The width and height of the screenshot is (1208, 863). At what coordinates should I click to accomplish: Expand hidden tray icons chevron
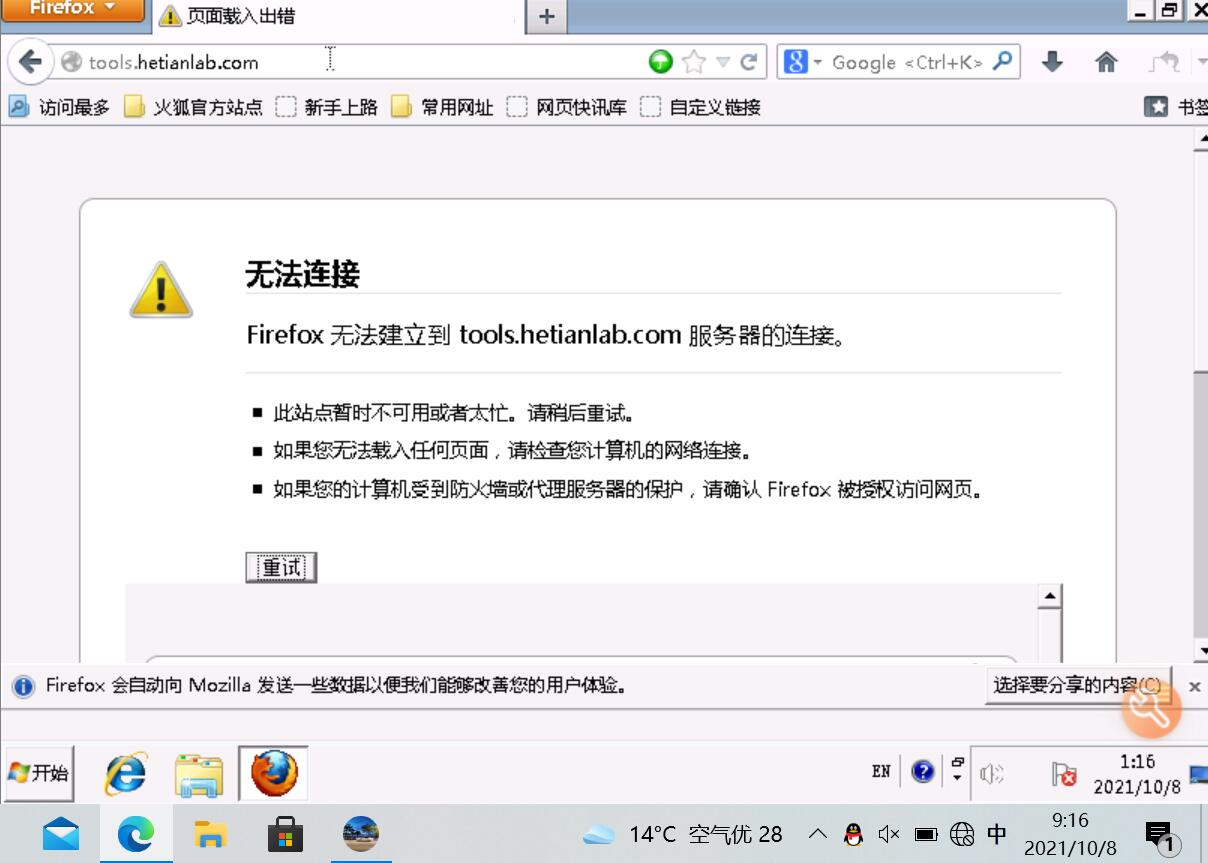pos(817,834)
